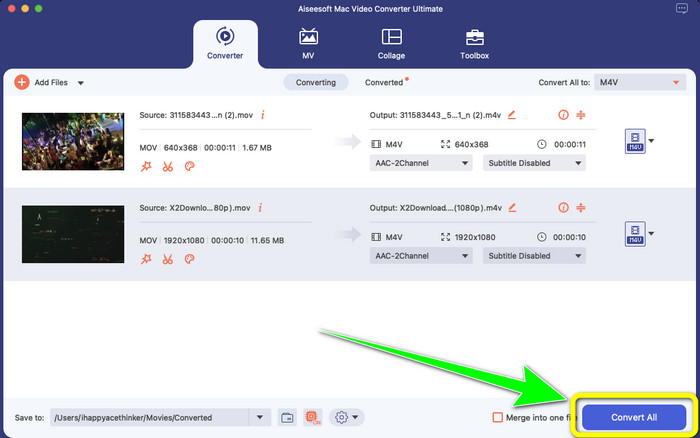Open the output folder icon
This screenshot has height=438, width=700.
288,417
